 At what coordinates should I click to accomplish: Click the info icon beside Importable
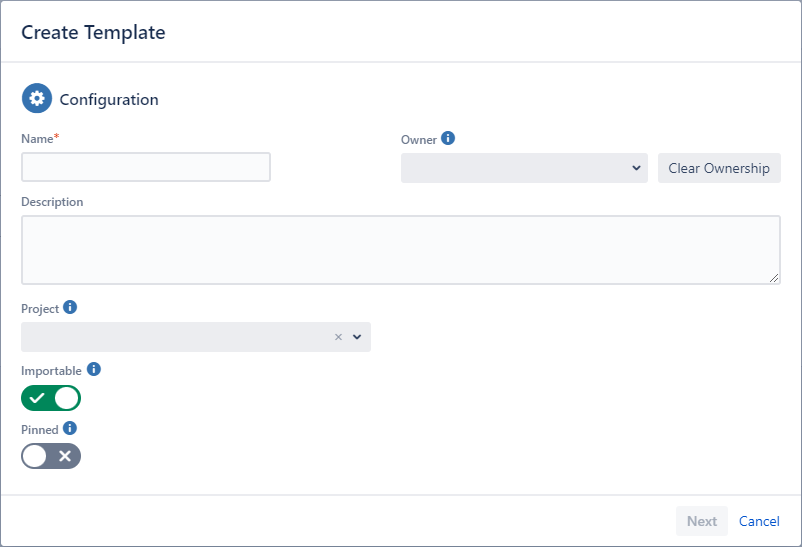[x=94, y=369]
